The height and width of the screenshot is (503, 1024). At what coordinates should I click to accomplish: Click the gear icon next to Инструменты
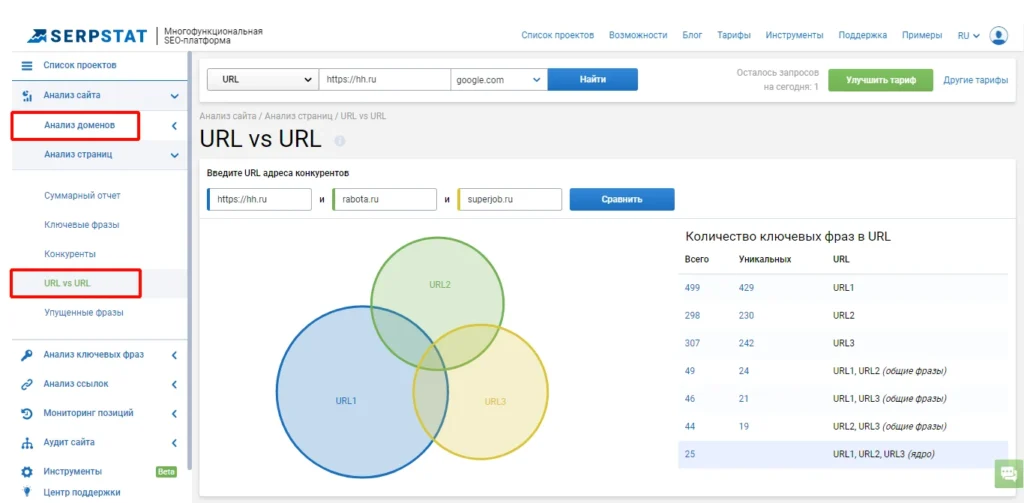pyautogui.click(x=27, y=472)
